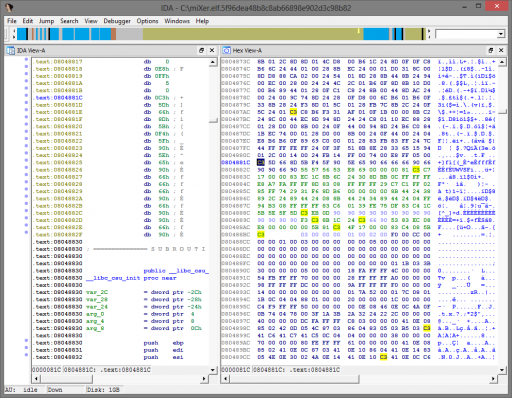Viewport: 512px width, 398px height.
Task: Open the navigation band combo box dropdown
Action: point(501,34)
